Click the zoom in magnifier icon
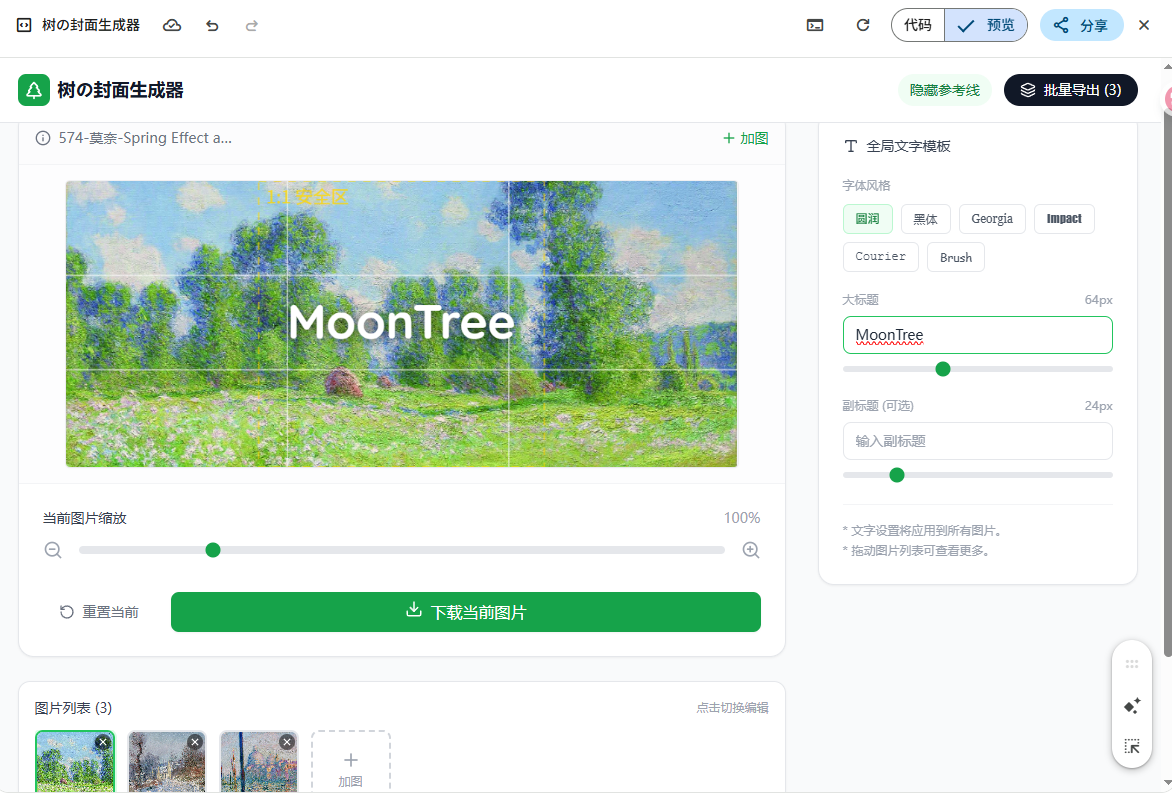The height and width of the screenshot is (802, 1172). pyautogui.click(x=751, y=550)
